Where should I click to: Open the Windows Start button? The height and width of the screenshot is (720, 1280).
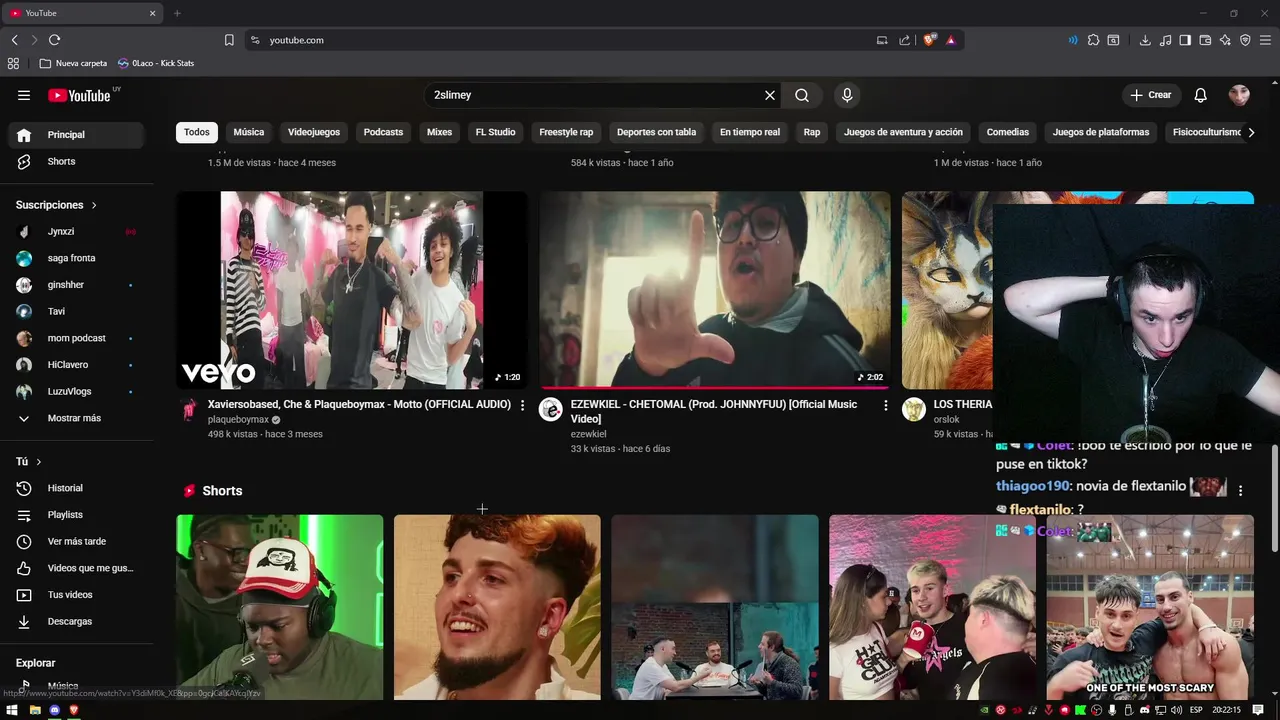(12, 710)
